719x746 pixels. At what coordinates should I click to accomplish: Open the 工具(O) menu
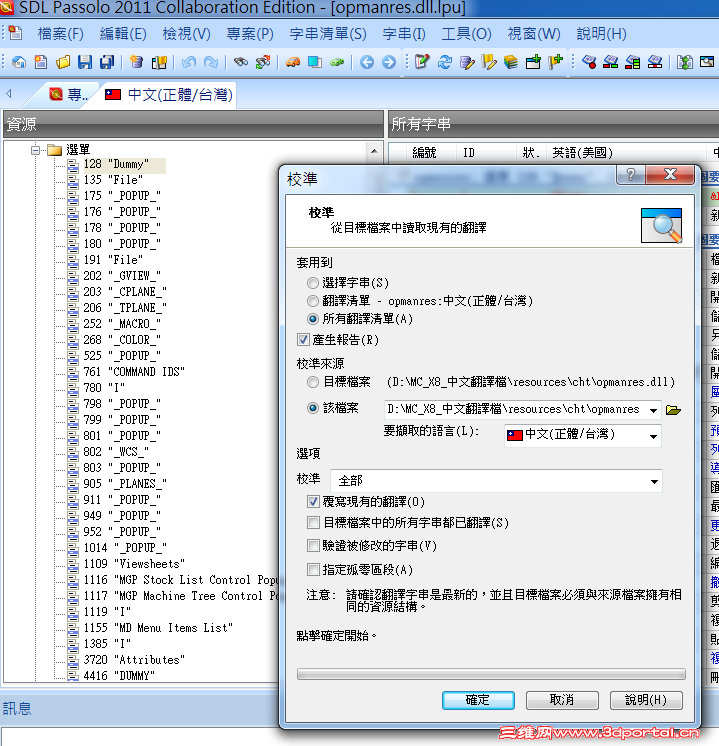pos(466,34)
